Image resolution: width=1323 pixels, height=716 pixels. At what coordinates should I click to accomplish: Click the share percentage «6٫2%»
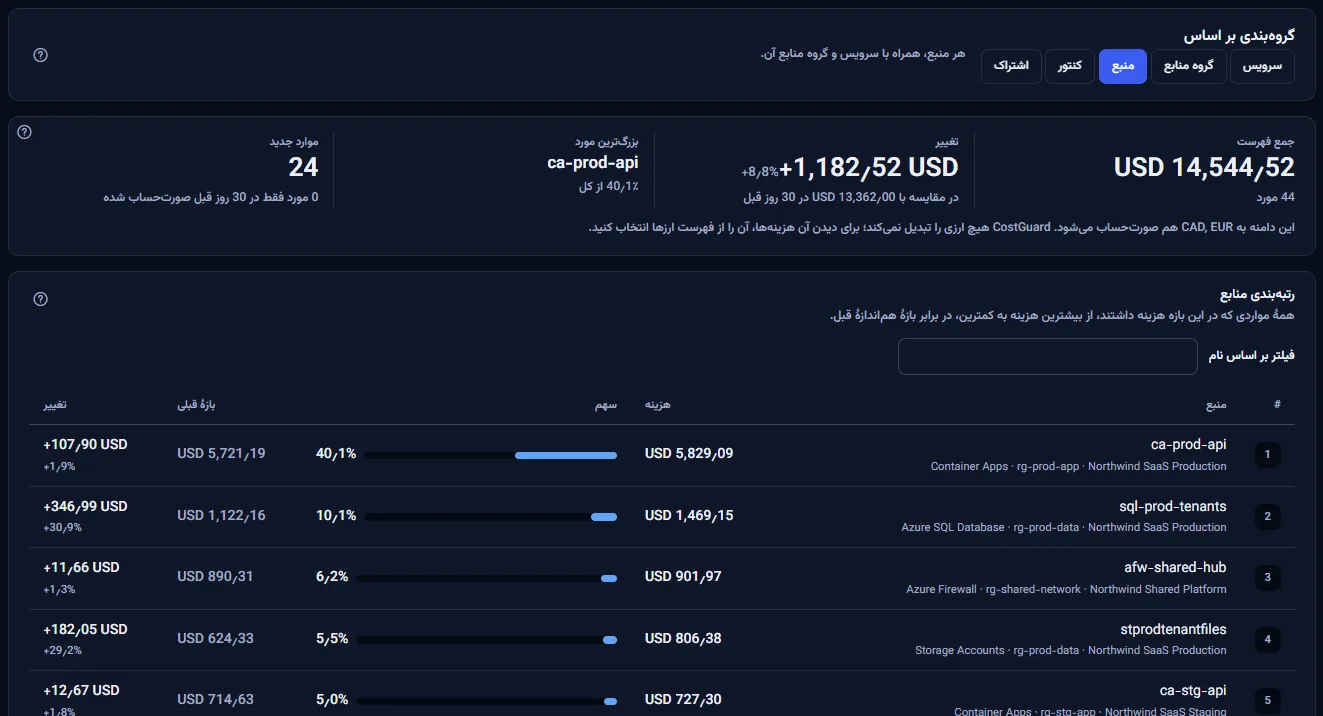[x=332, y=577]
